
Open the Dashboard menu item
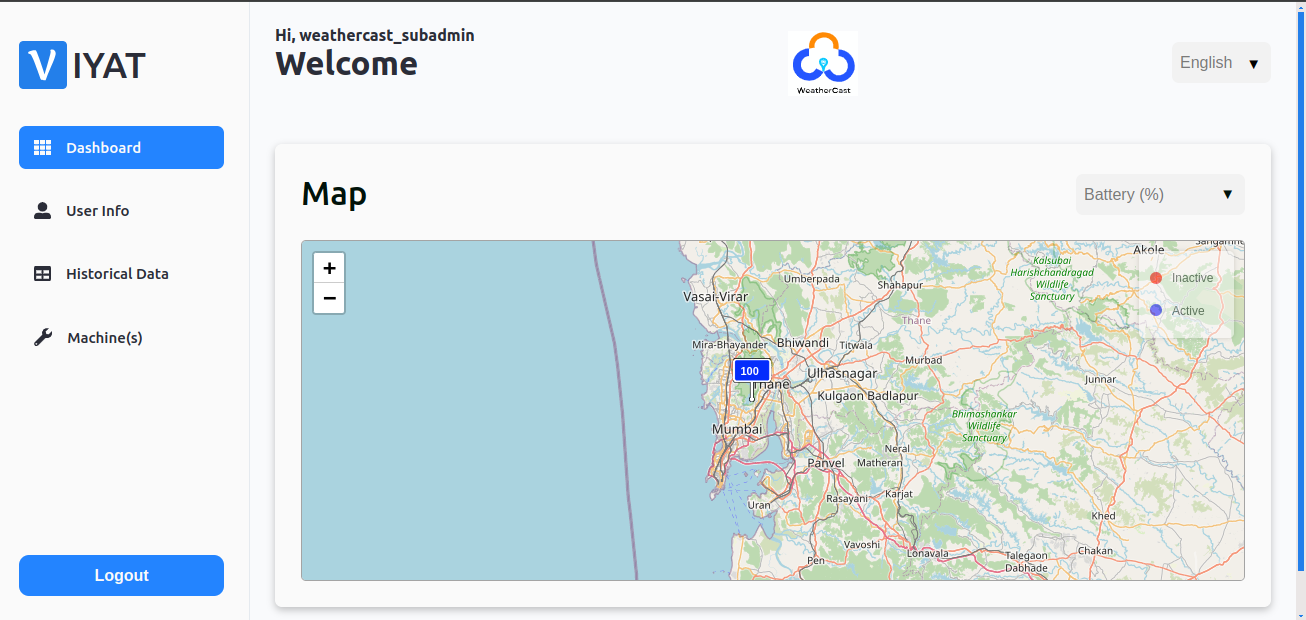tap(121, 148)
